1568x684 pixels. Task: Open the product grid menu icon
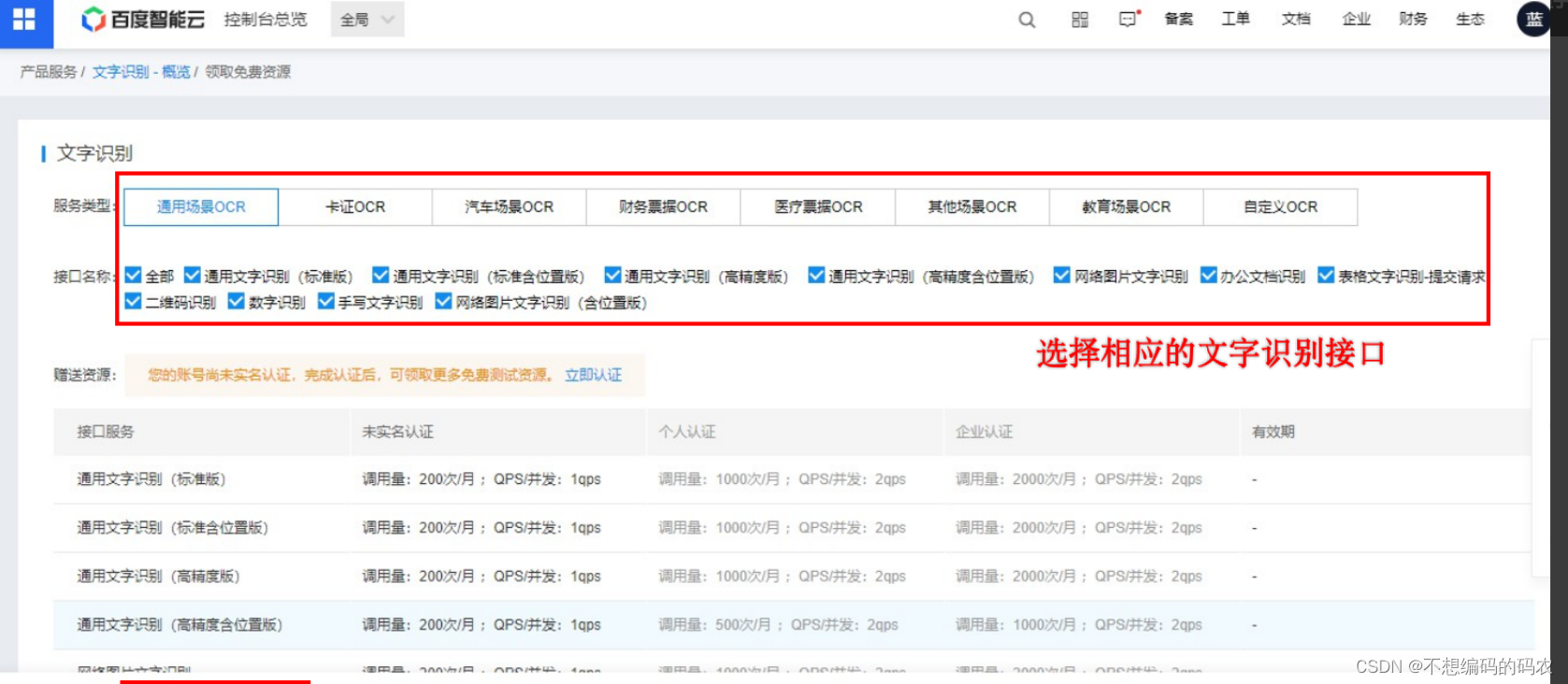pos(25,20)
